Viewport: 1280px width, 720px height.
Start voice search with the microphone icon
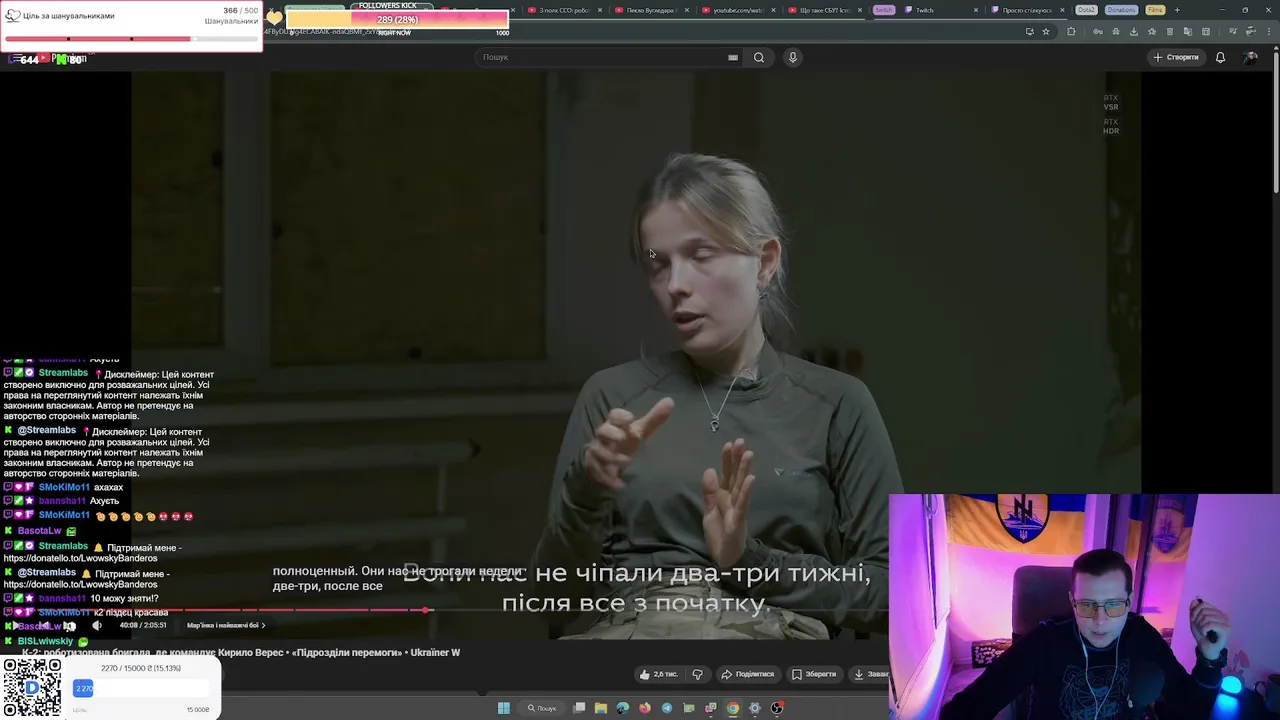[793, 57]
